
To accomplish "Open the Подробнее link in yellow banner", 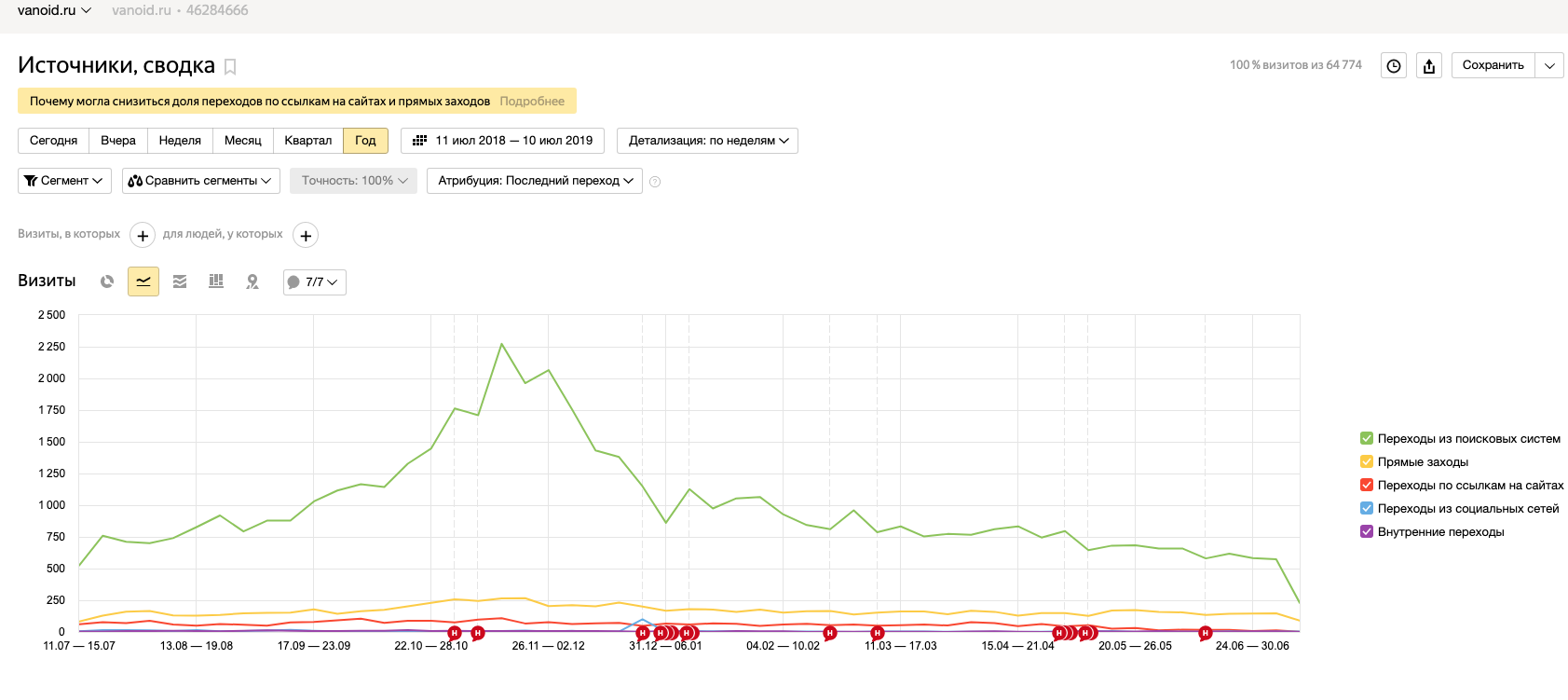I will [532, 101].
